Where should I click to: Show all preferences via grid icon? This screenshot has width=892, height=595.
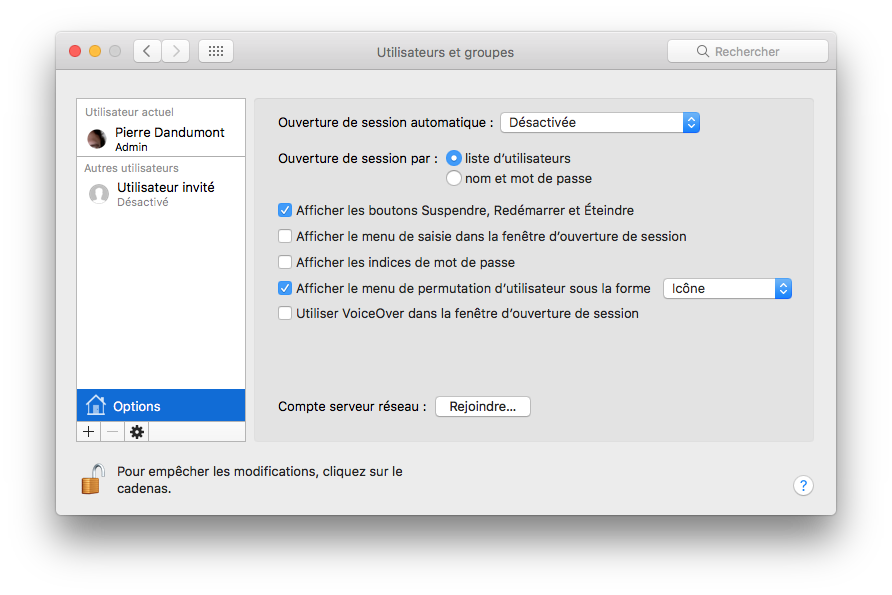(x=216, y=51)
